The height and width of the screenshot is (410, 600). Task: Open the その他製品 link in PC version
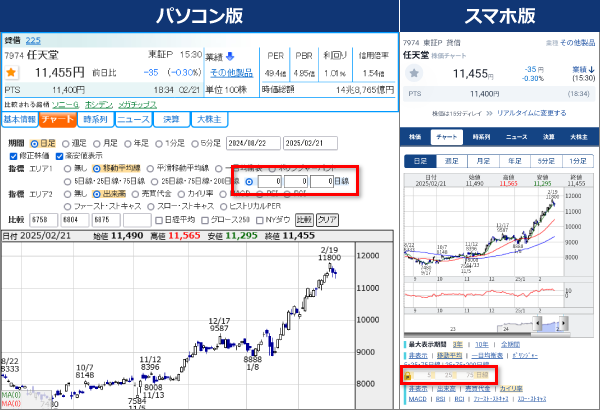[x=232, y=72]
